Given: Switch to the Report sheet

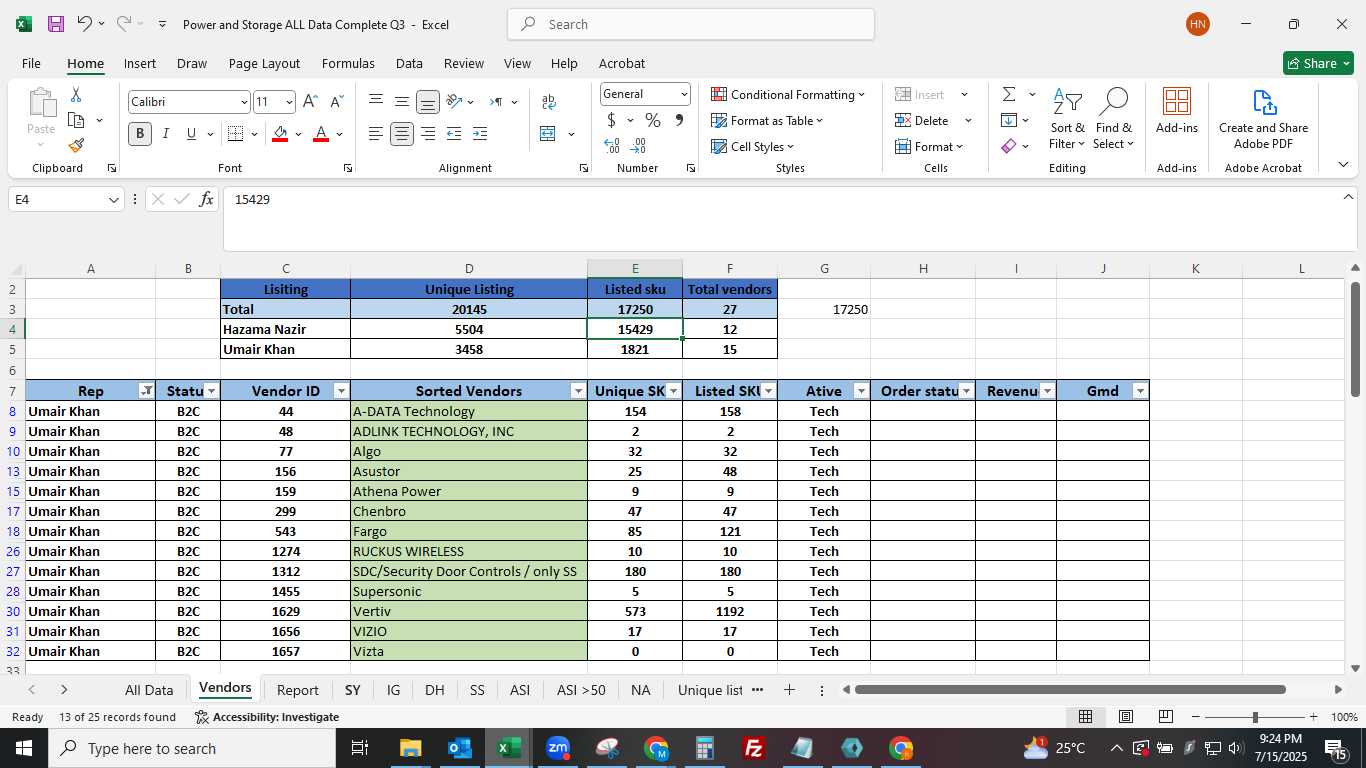Looking at the screenshot, I should (x=298, y=690).
